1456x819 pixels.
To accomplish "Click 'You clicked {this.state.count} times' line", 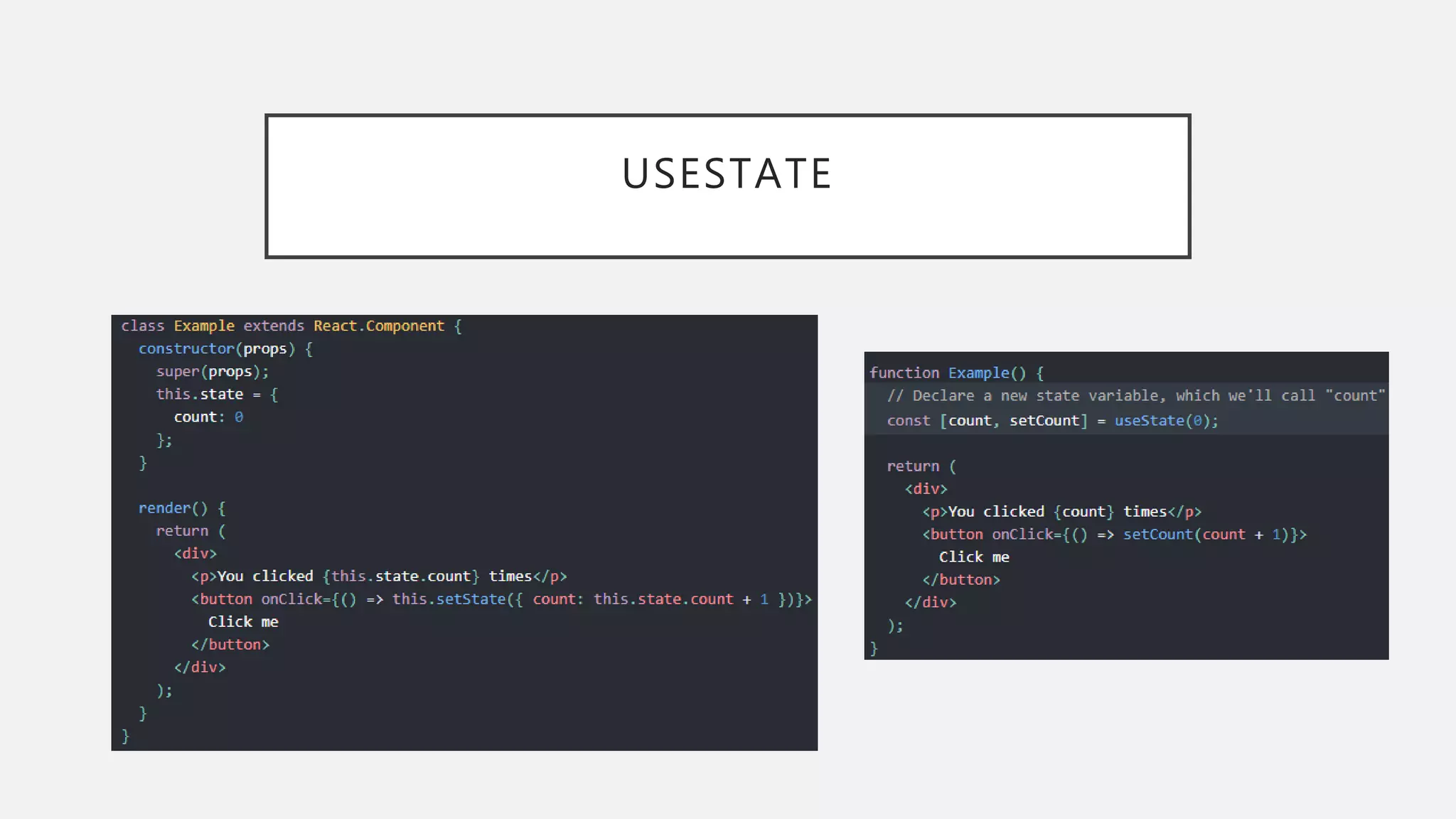I will coord(378,577).
